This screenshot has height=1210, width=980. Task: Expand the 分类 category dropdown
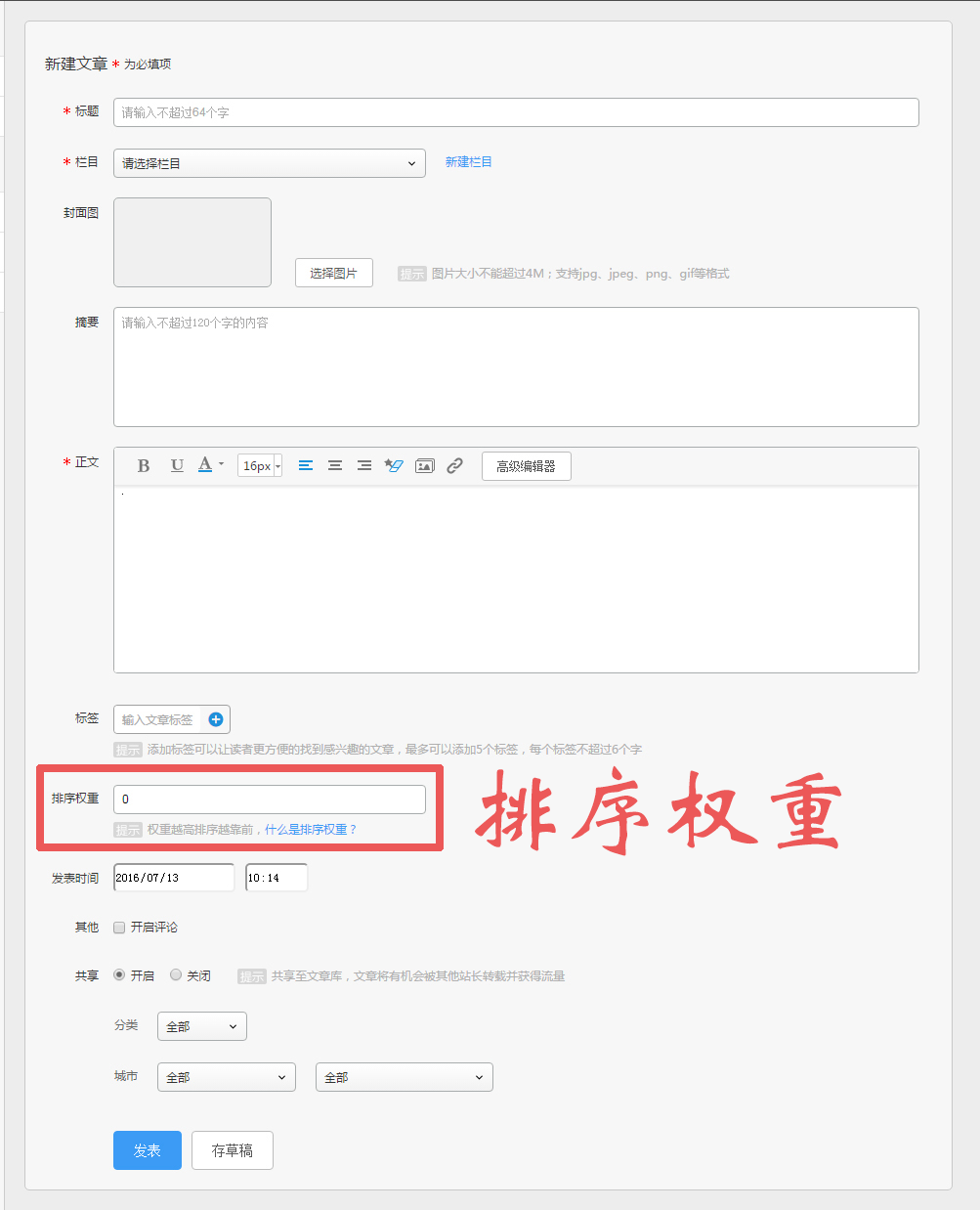pyautogui.click(x=202, y=1026)
